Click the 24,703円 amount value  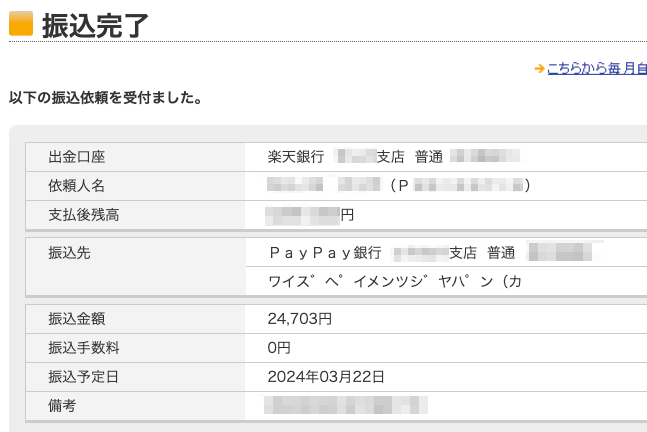pos(299,319)
